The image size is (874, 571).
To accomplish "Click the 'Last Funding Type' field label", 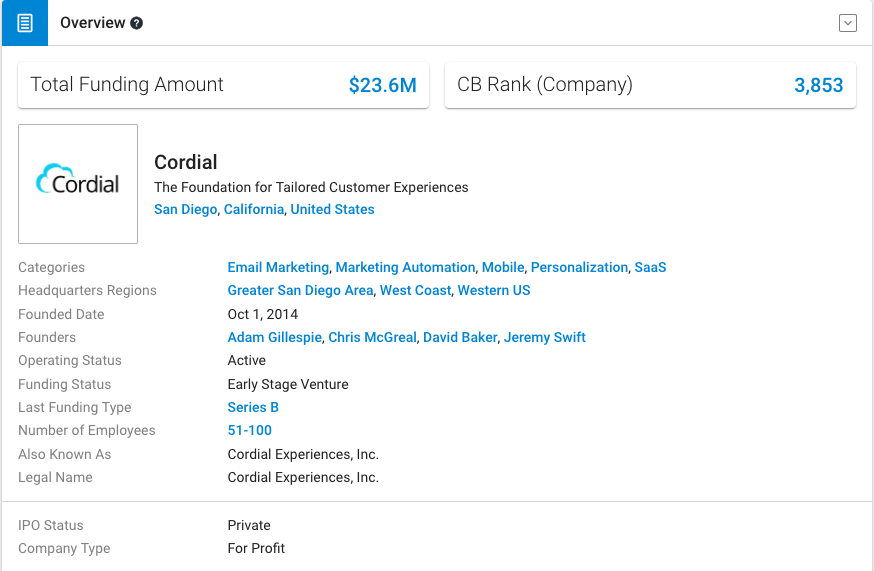I will pos(75,408).
